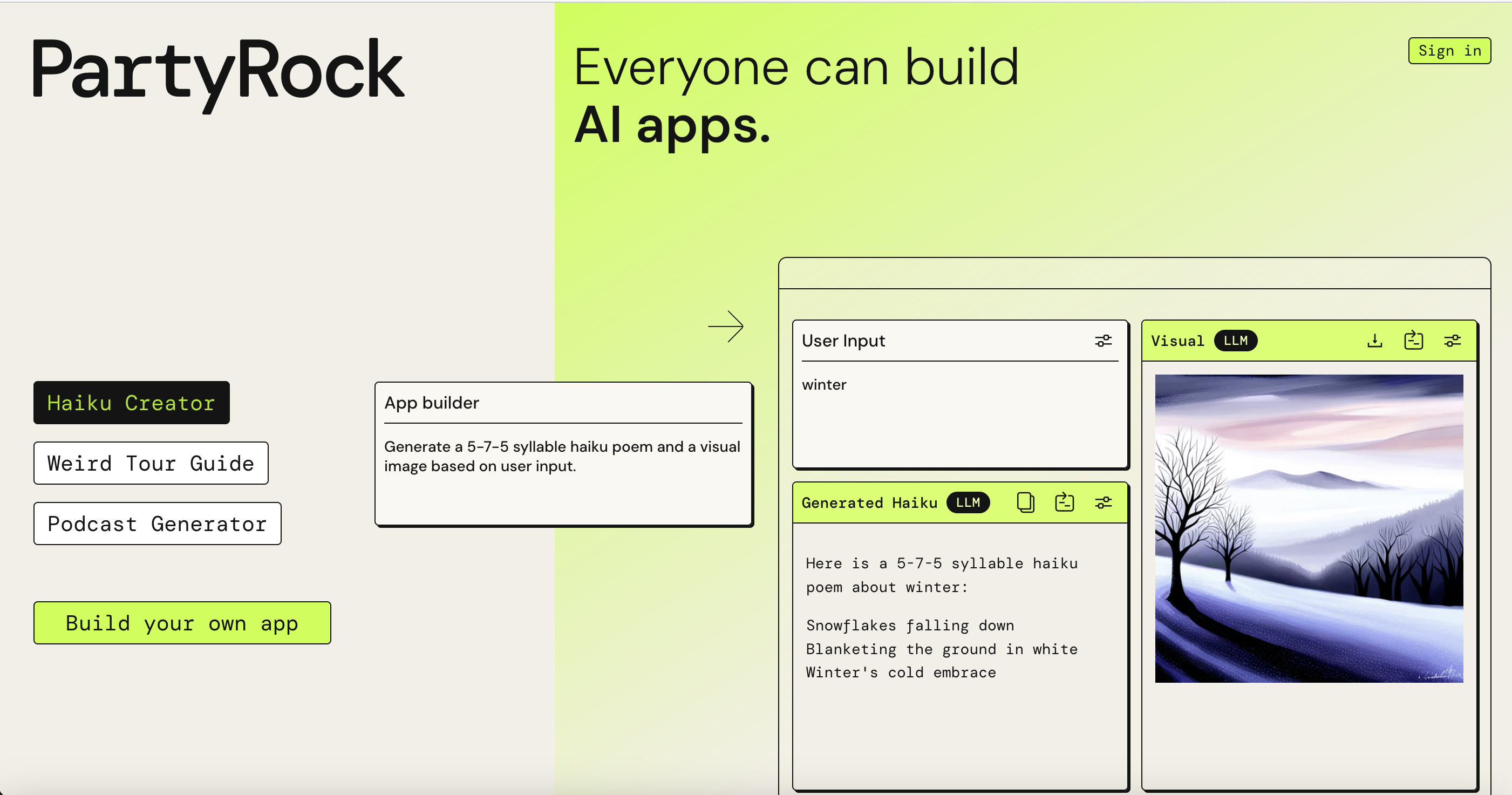Click the copy icon in Generated Haiku
Image resolution: width=1512 pixels, height=795 pixels.
(x=1025, y=502)
